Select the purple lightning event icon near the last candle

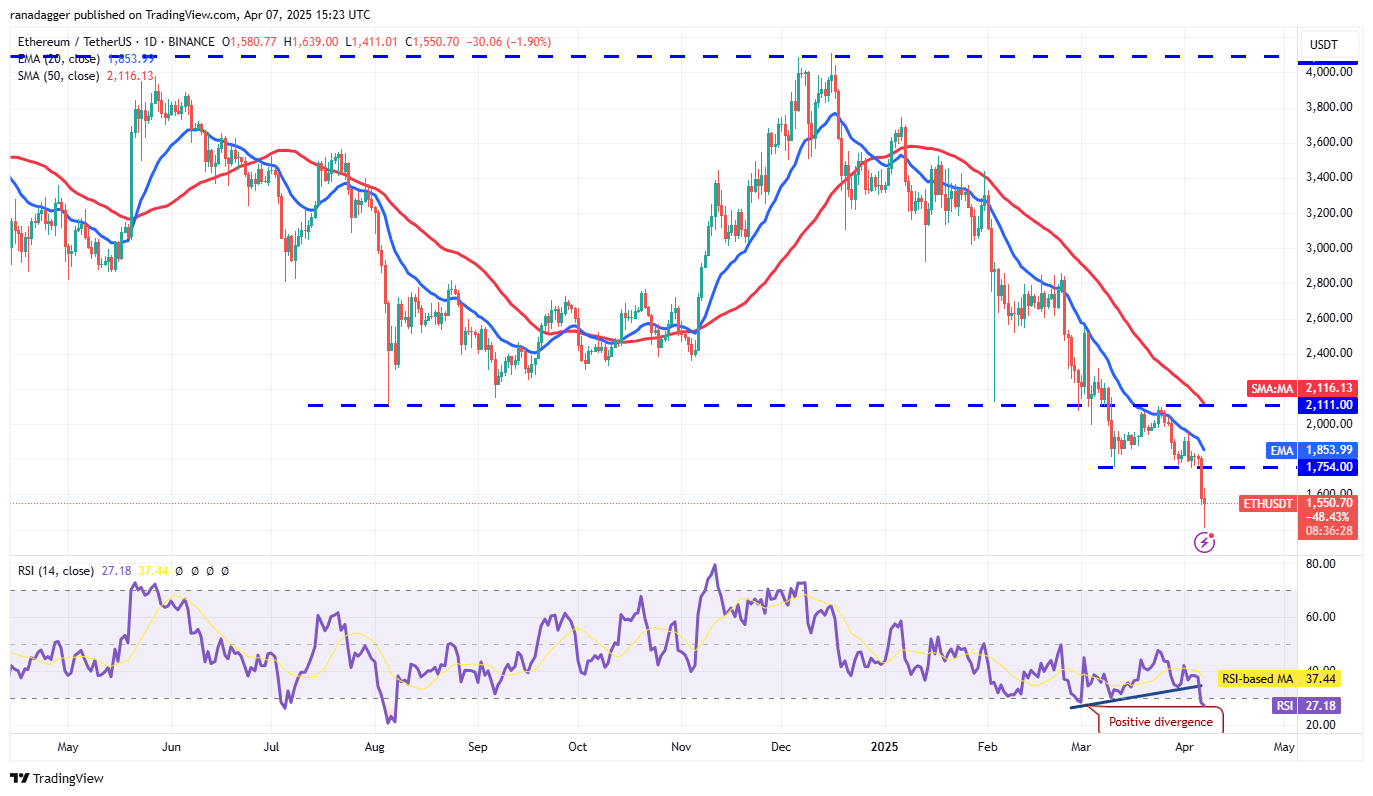coord(1204,541)
